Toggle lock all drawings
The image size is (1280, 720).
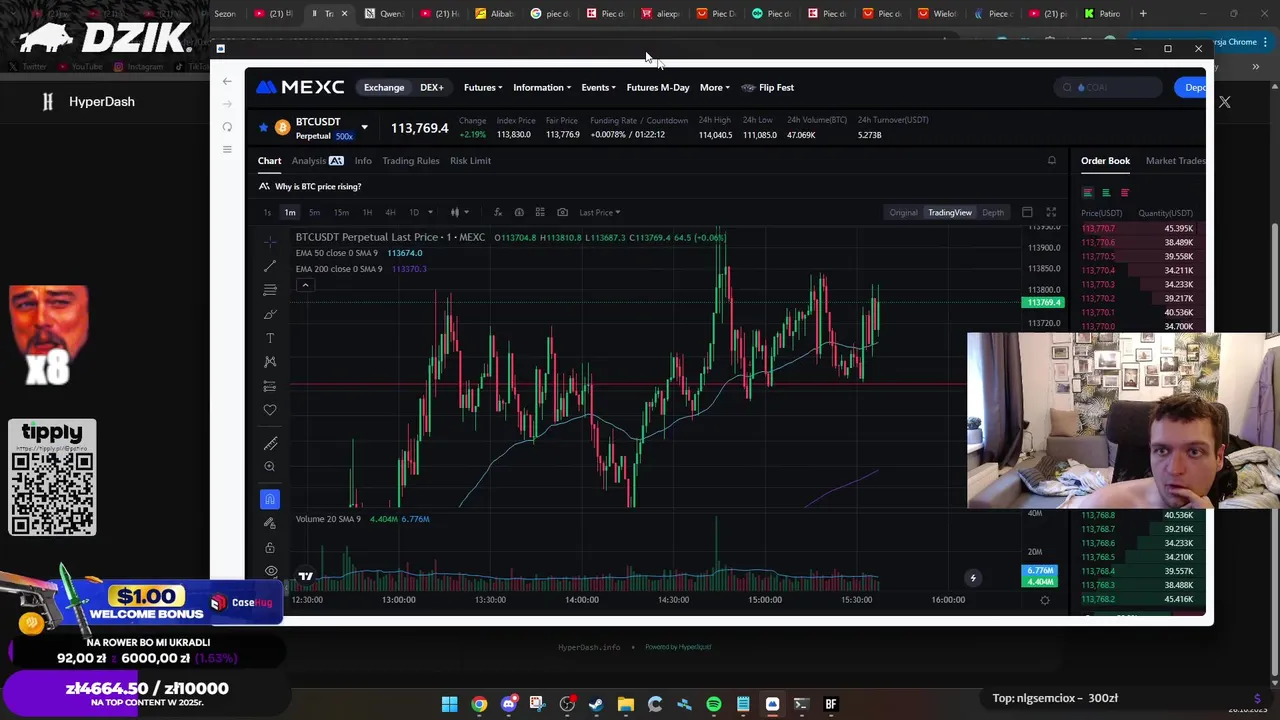coord(270,547)
